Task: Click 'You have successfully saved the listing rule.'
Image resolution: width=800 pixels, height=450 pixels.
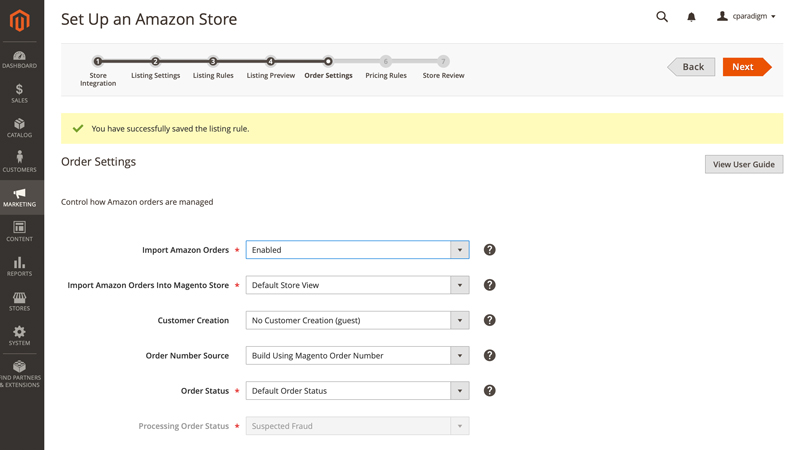Action: coord(170,129)
